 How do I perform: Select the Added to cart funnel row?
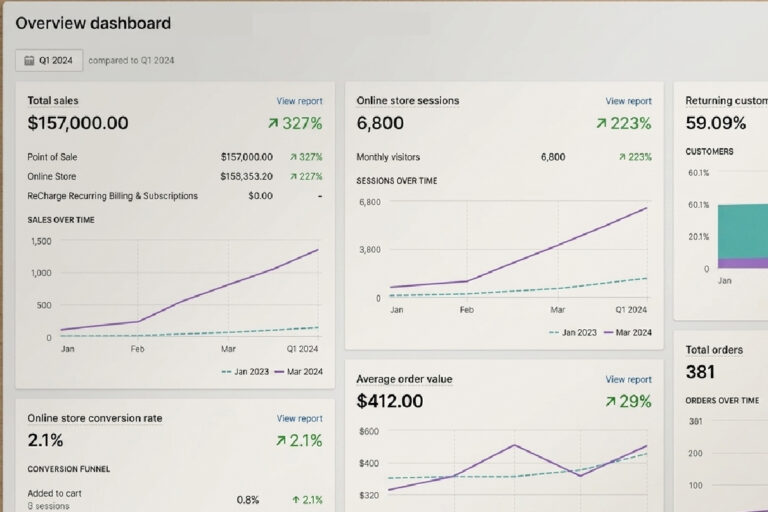coord(175,499)
